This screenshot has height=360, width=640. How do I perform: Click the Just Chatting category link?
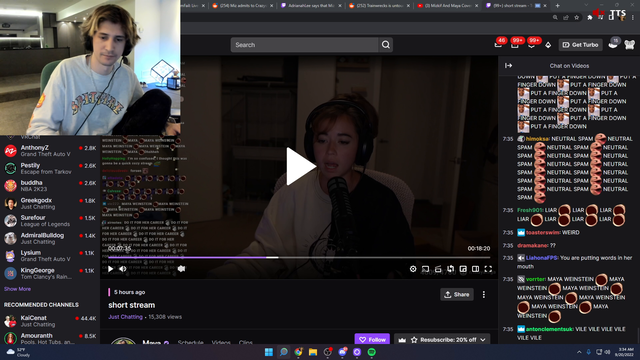[x=125, y=317]
